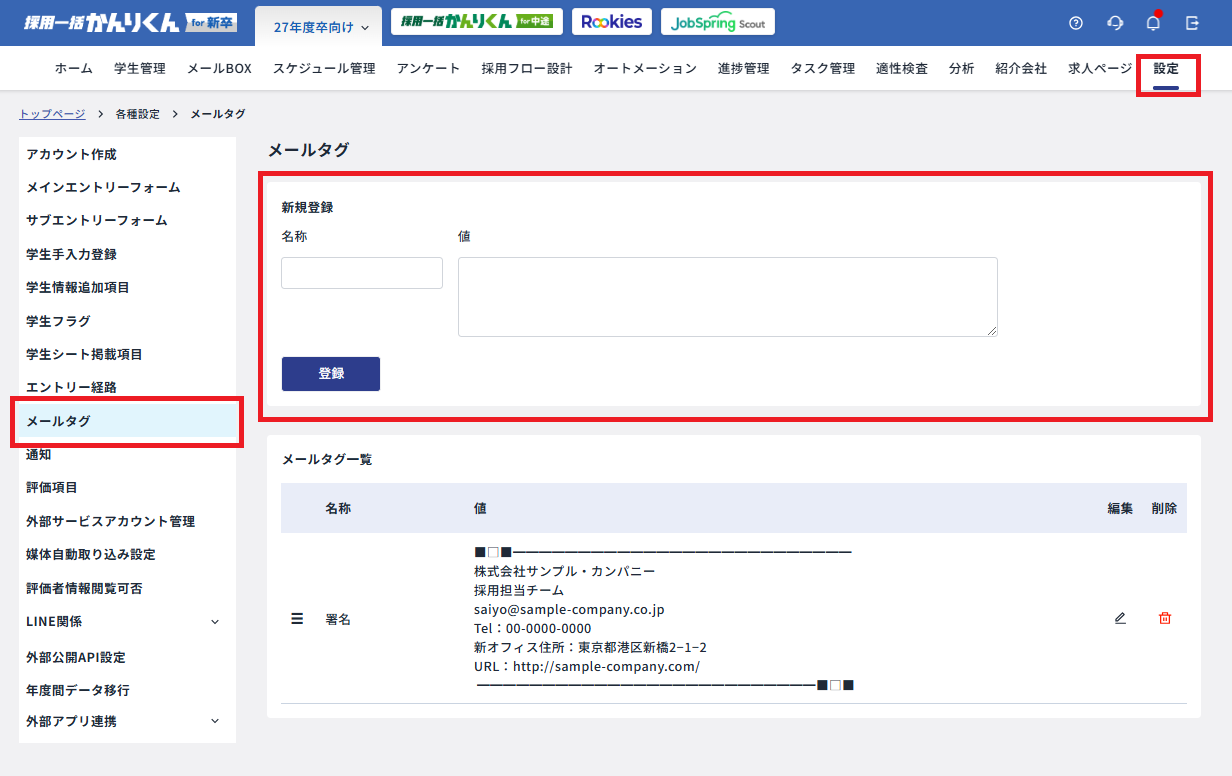Open the 27年度卒向け year dropdown
This screenshot has height=776, width=1232.
pos(320,27)
